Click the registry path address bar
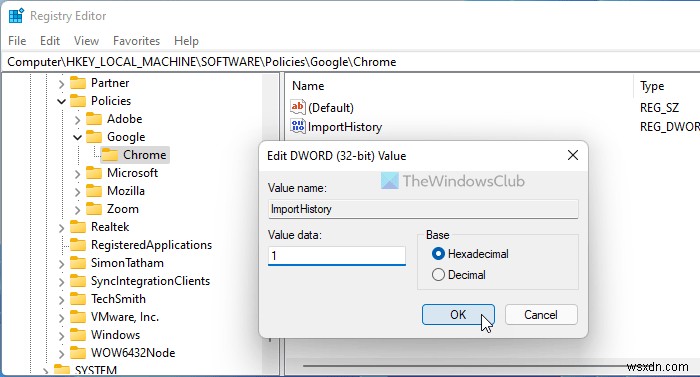 click(350, 62)
